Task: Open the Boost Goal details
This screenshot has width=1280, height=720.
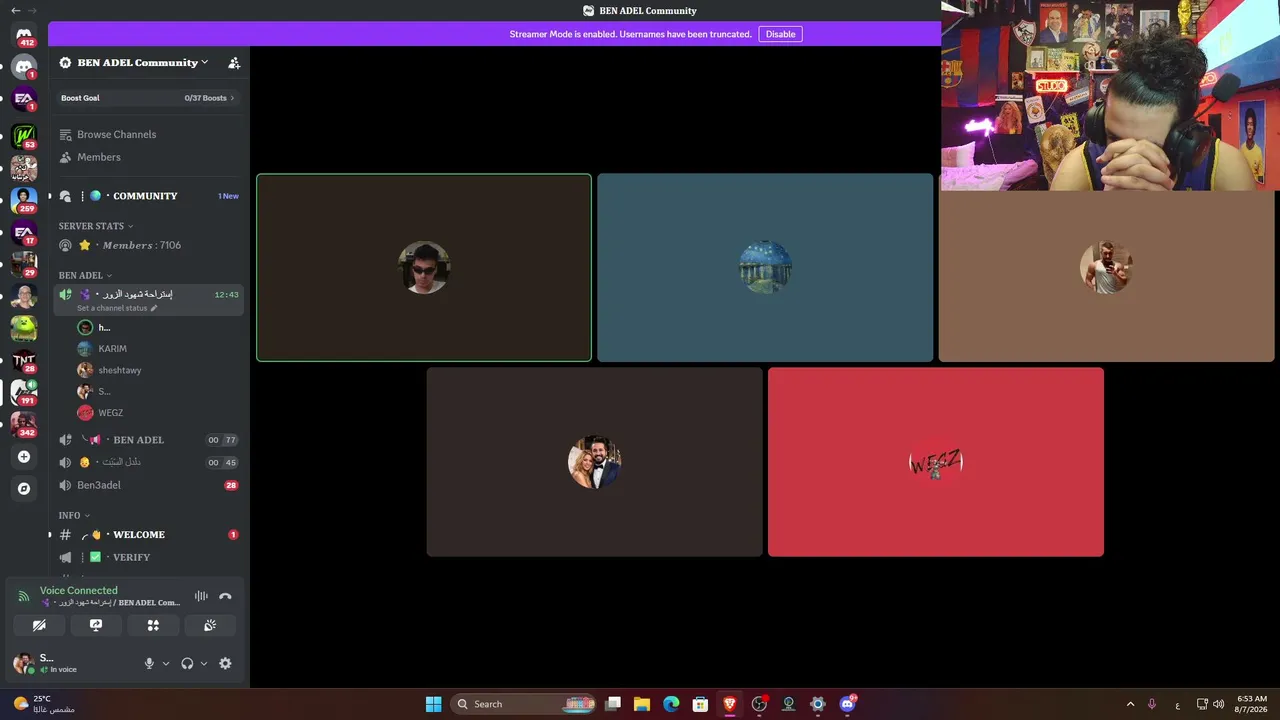Action: 148,98
